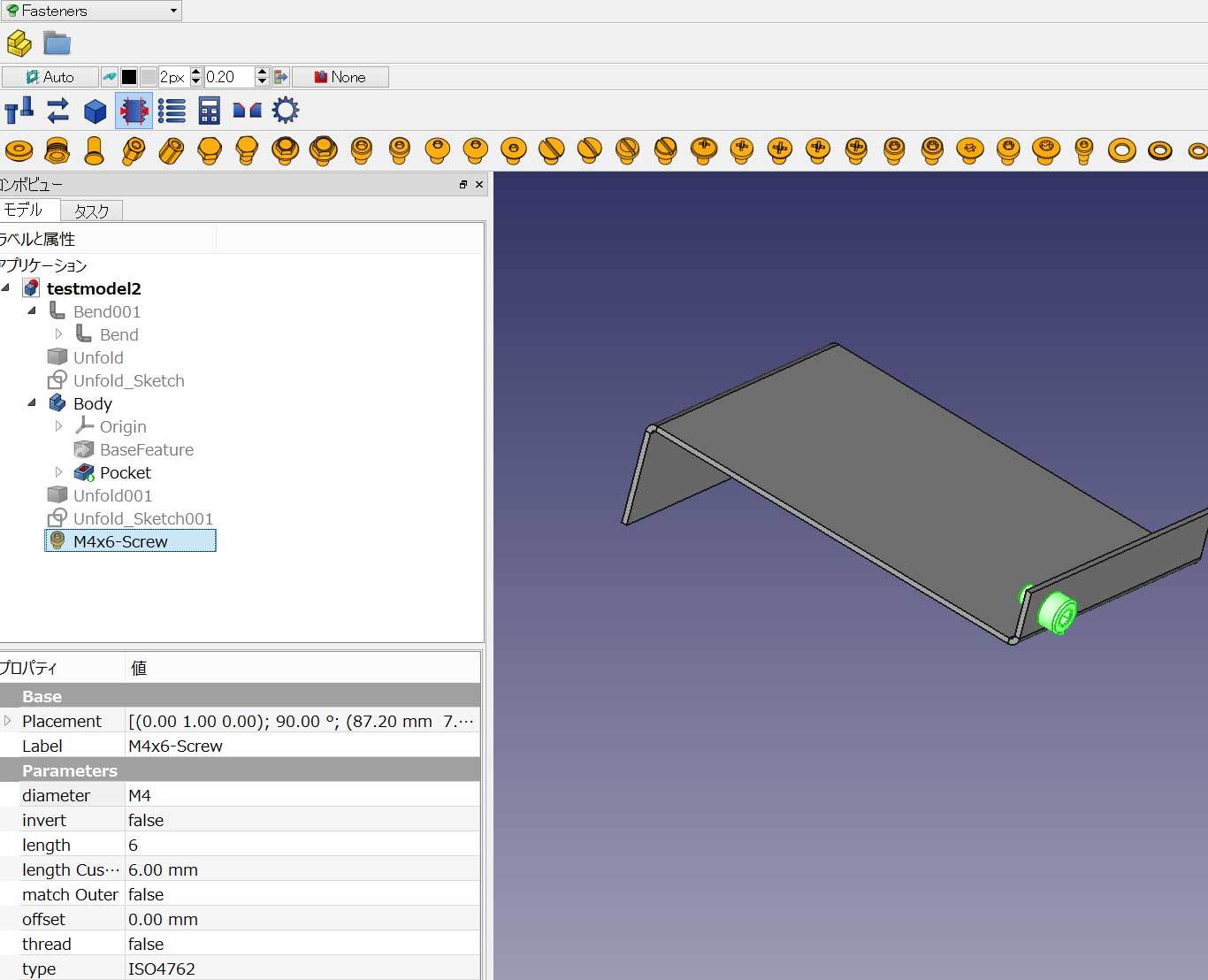Float the combo view panel

point(463,184)
